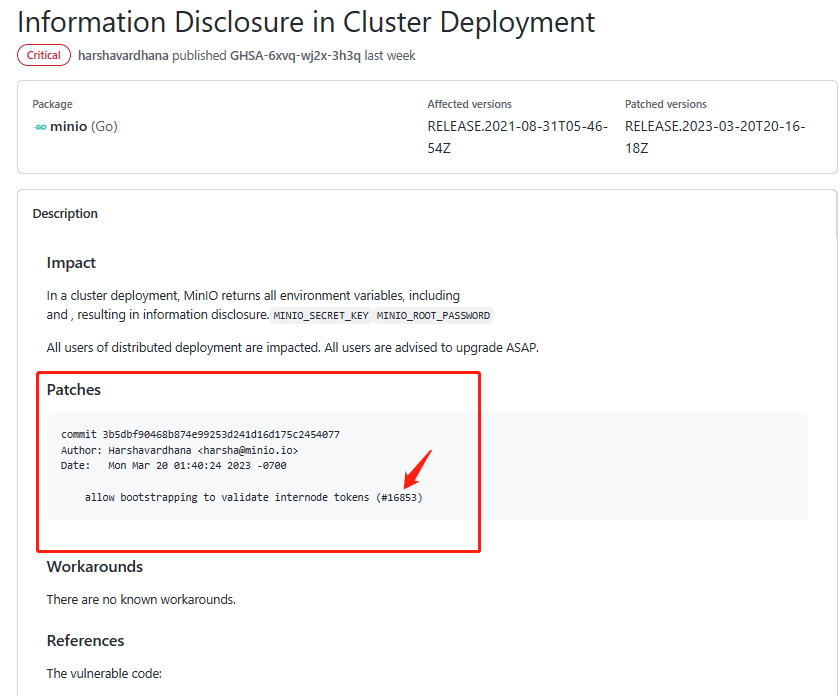
Task: Select the affected version RELEASE.2021-08-31T05-46-54Z
Action: tap(518, 137)
